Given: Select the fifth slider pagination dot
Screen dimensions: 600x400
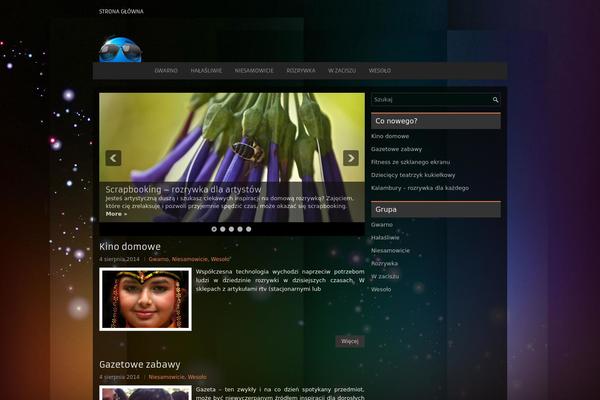Looking at the screenshot, I should point(249,229).
